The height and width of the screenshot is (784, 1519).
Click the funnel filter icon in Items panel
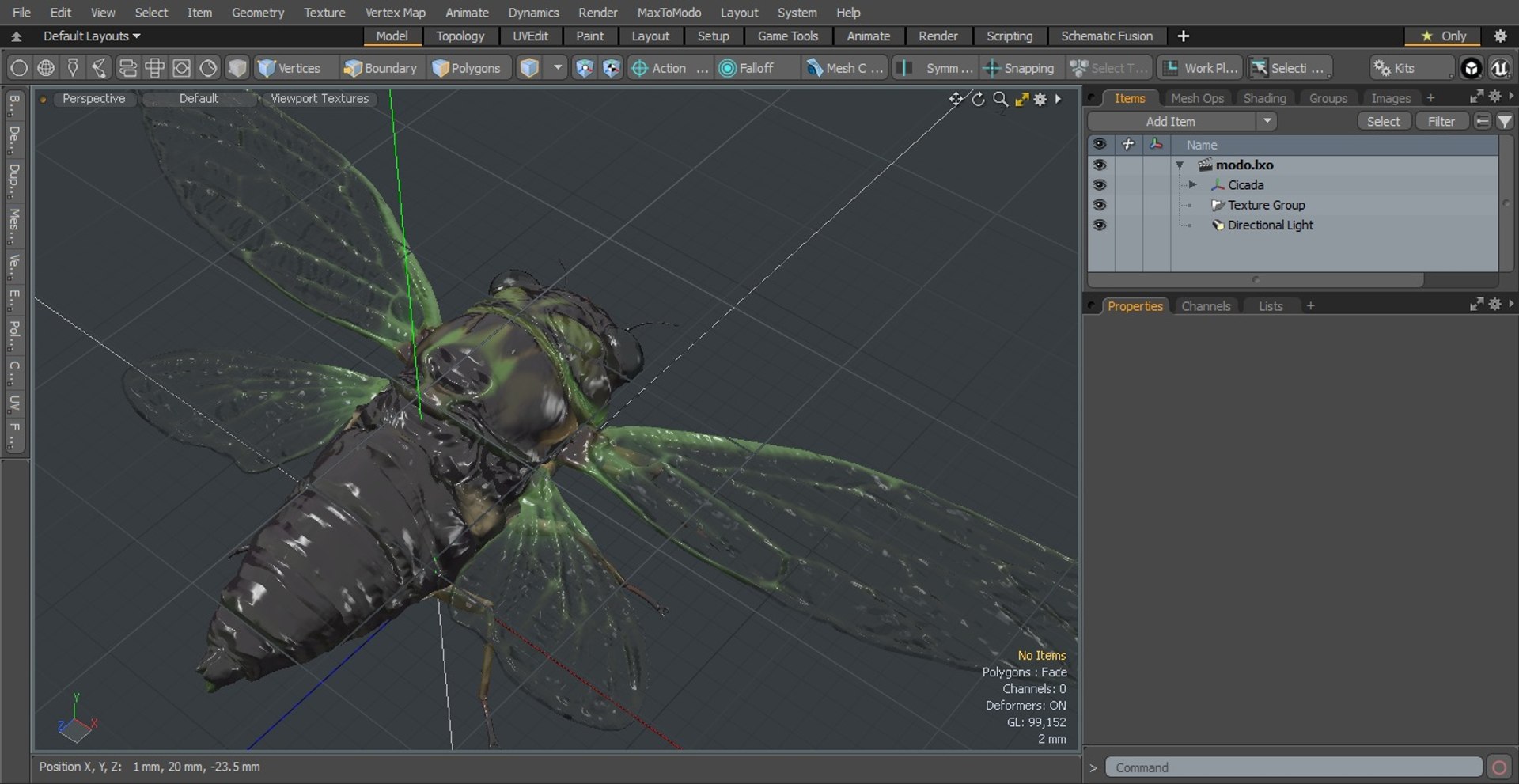(1505, 121)
